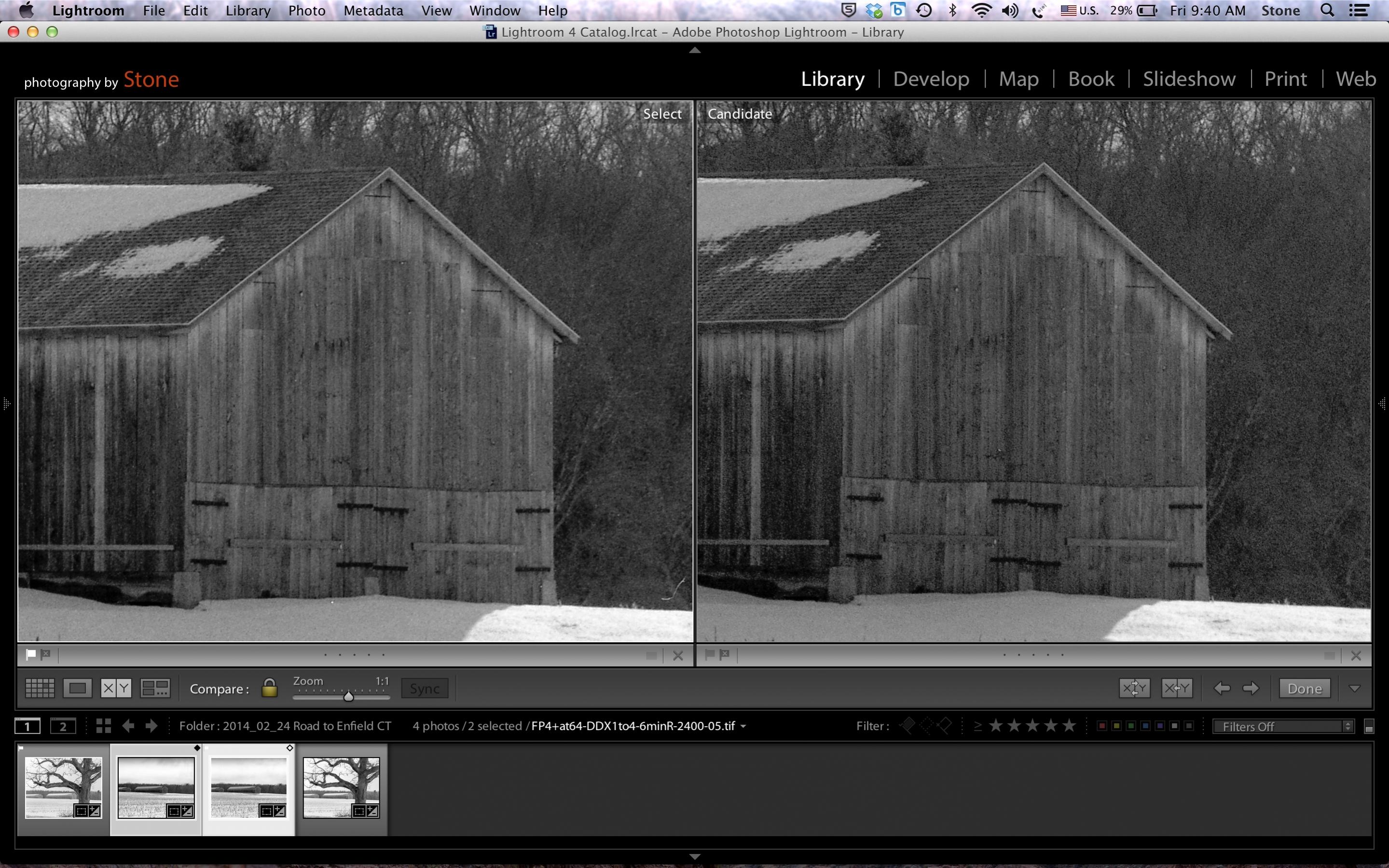Select previous photo arrow in toolbar
1389x868 pixels.
1222,688
